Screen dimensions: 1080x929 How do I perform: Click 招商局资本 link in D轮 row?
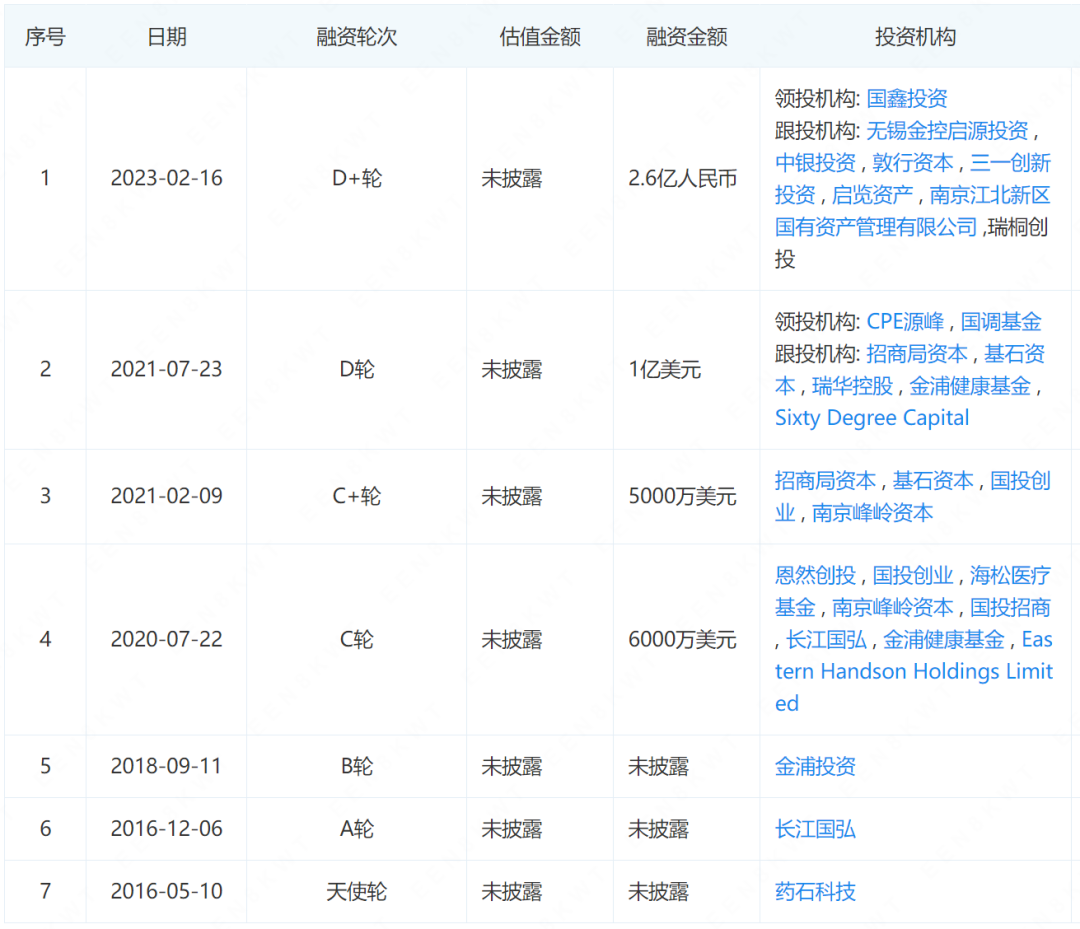tap(917, 354)
